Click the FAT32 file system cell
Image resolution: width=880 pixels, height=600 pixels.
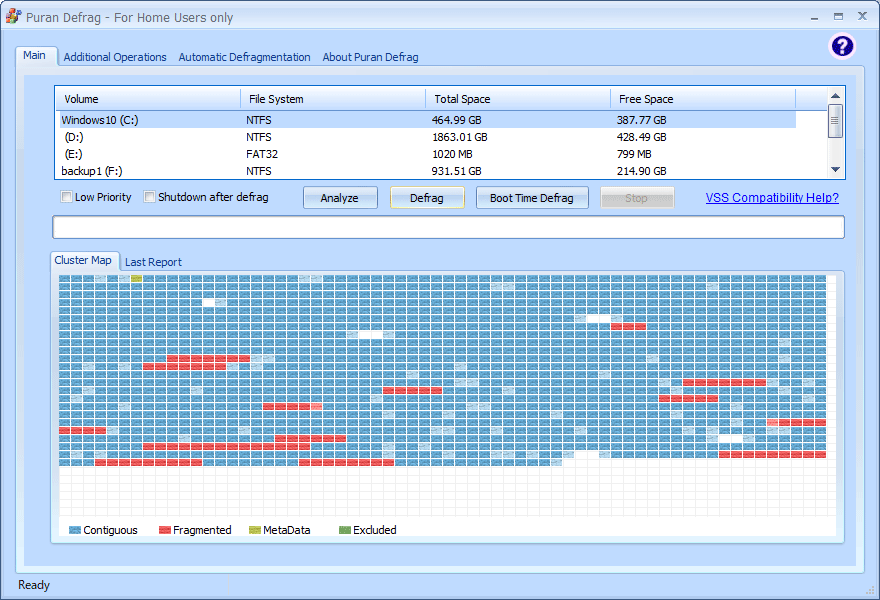click(x=262, y=154)
